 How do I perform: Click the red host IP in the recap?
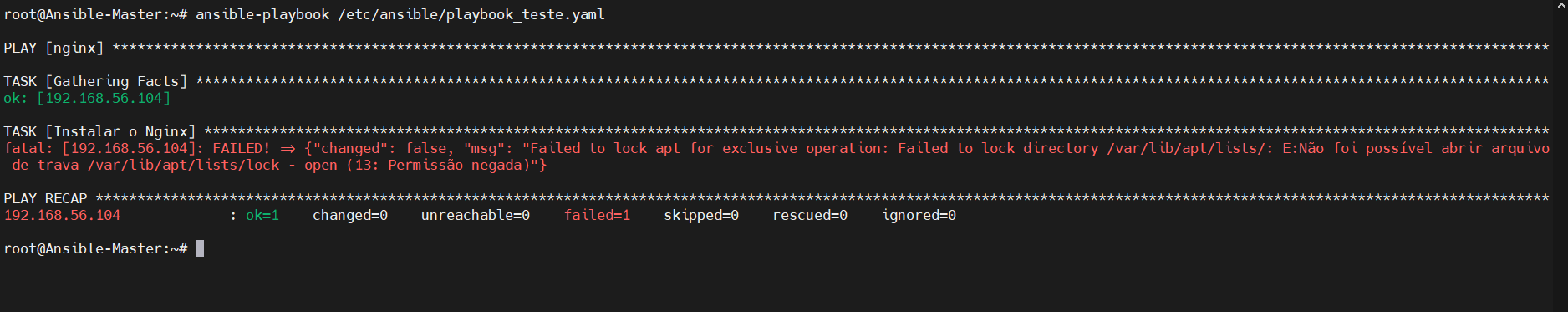pos(62,215)
